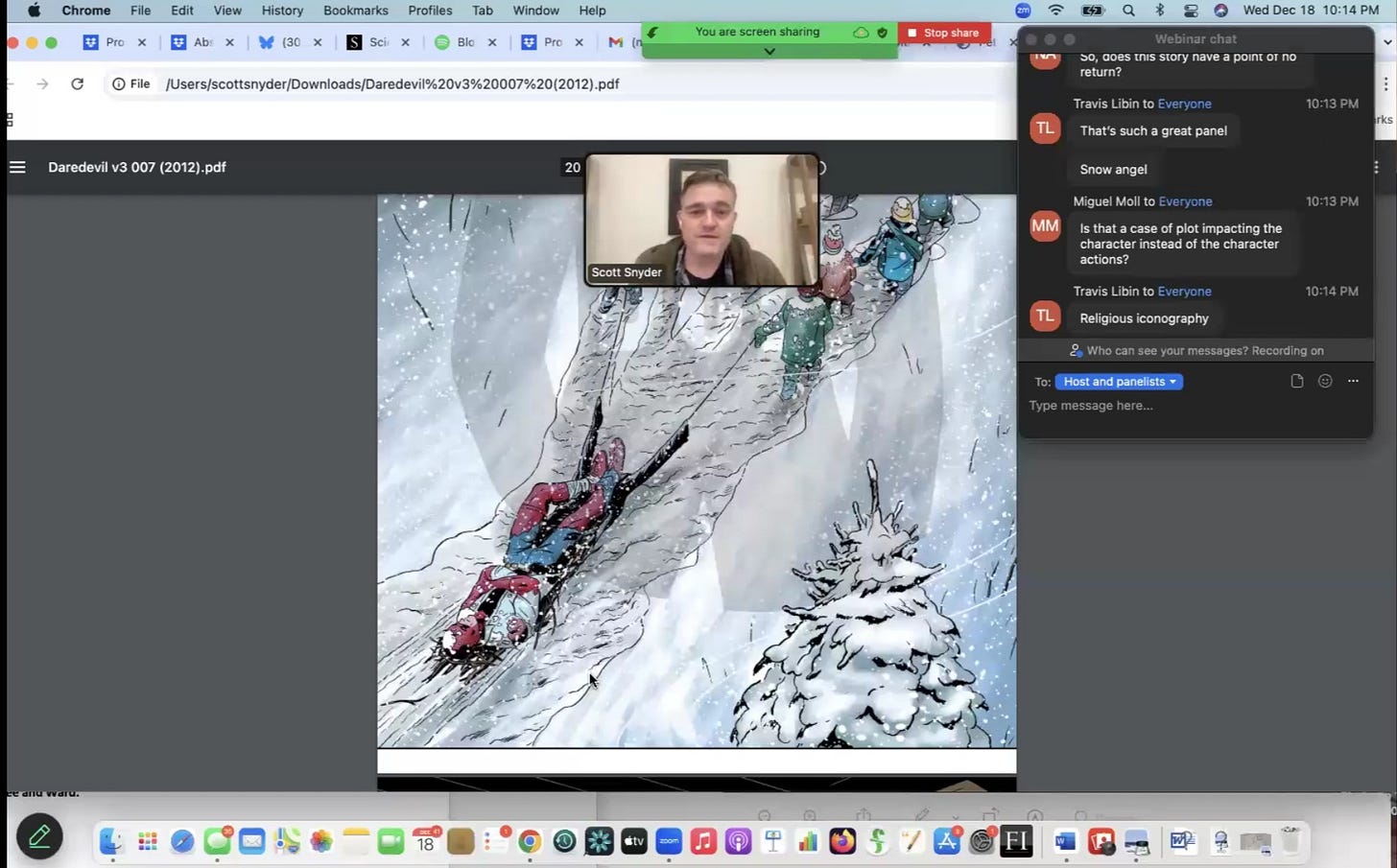Image resolution: width=1397 pixels, height=868 pixels.
Task: Open Calendar from the dock
Action: (x=425, y=841)
